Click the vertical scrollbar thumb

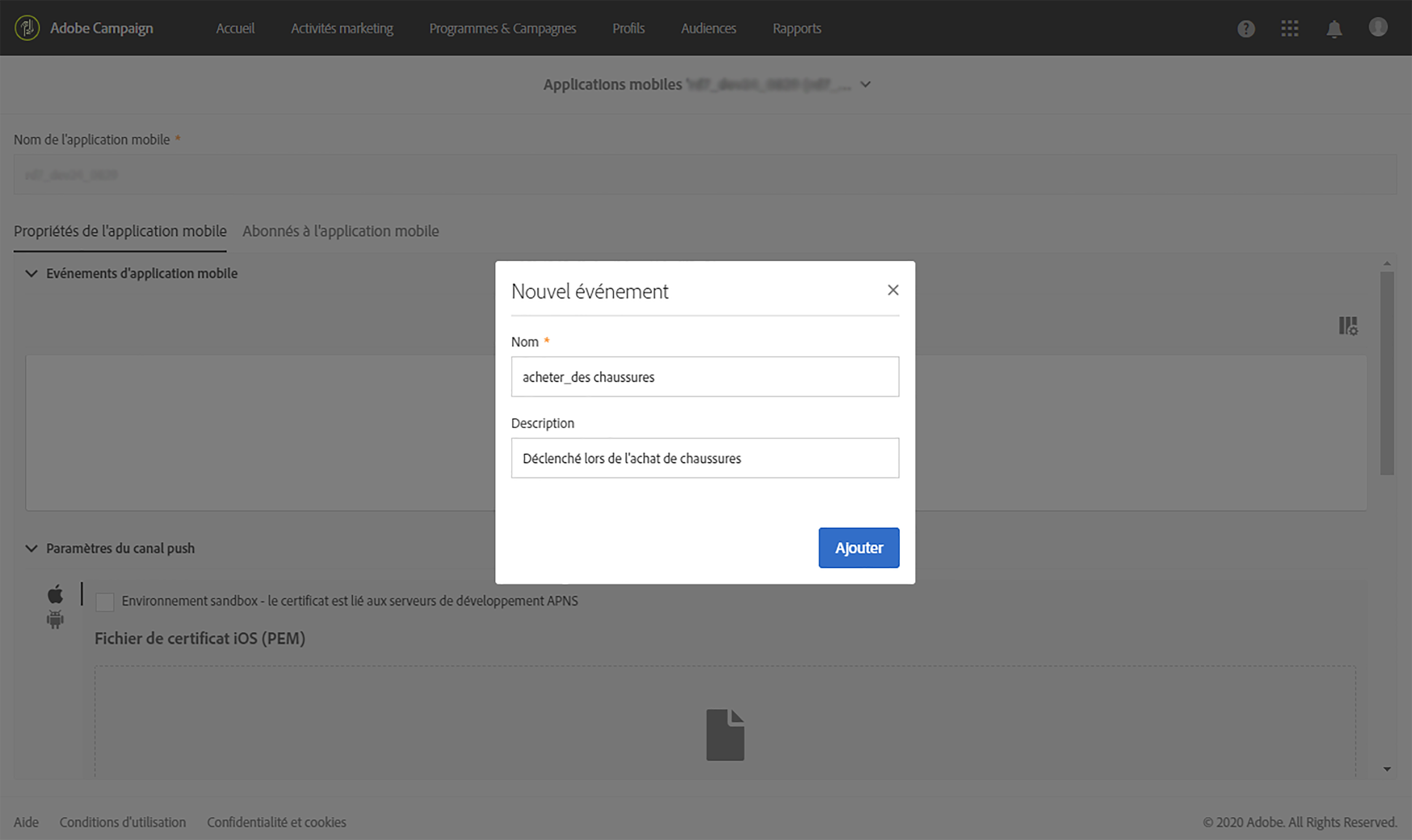tap(1387, 373)
